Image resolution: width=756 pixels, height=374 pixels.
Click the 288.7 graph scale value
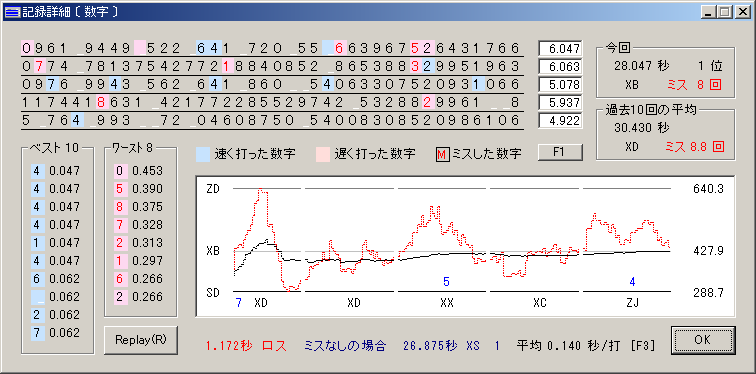click(x=708, y=293)
